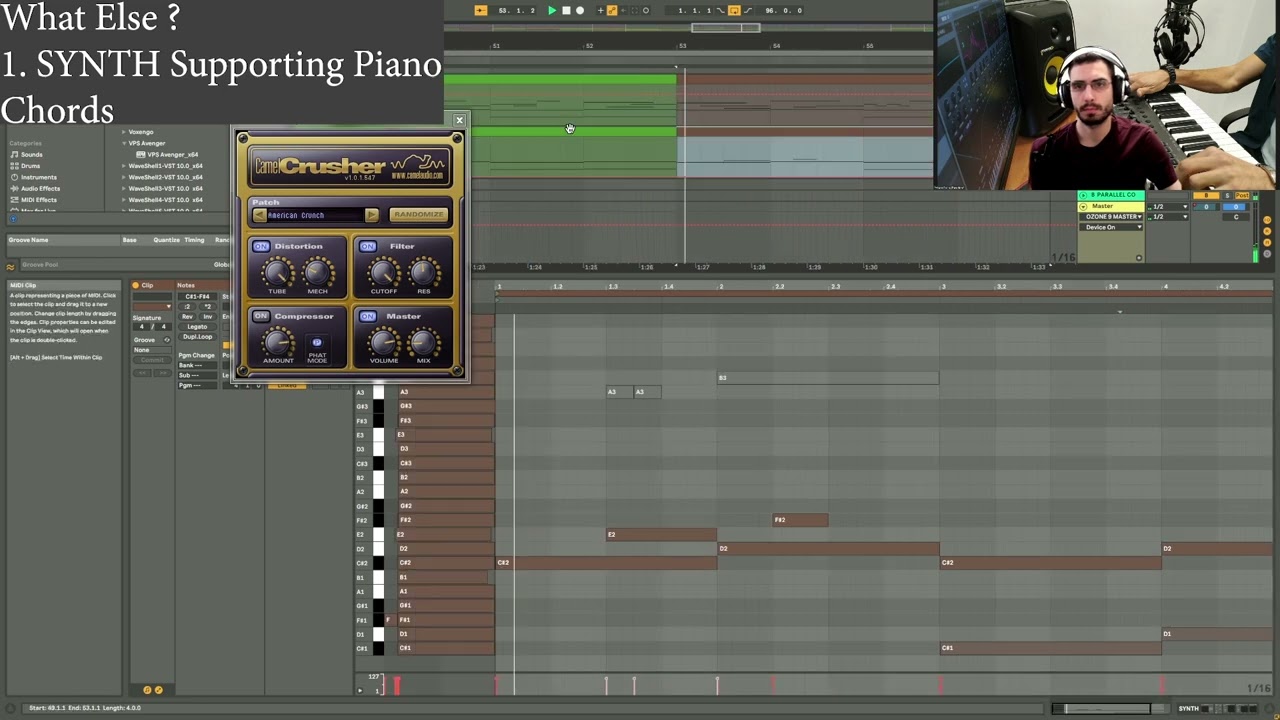The height and width of the screenshot is (720, 1280).
Task: Collapse the VPS Avenger folder
Action: pos(125,143)
